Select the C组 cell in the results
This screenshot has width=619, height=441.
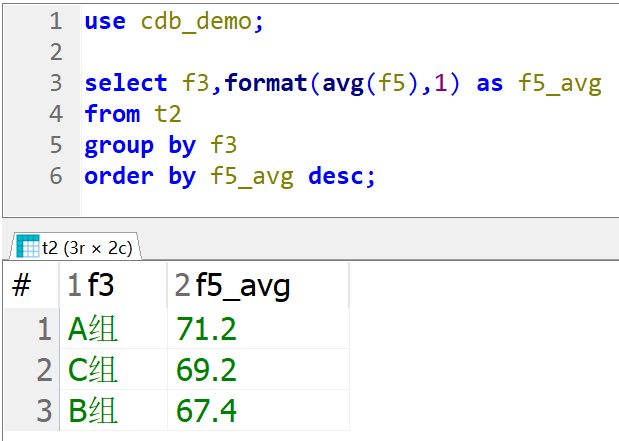coord(92,370)
